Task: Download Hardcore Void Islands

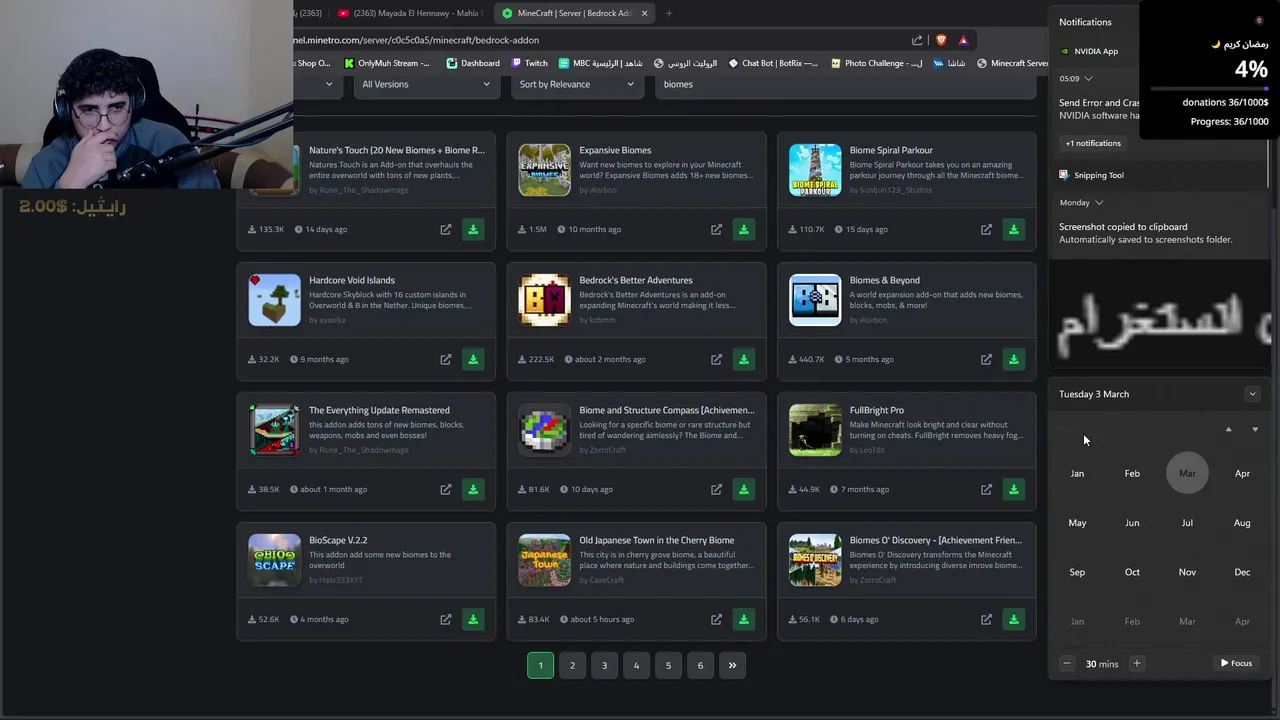Action: click(x=473, y=359)
